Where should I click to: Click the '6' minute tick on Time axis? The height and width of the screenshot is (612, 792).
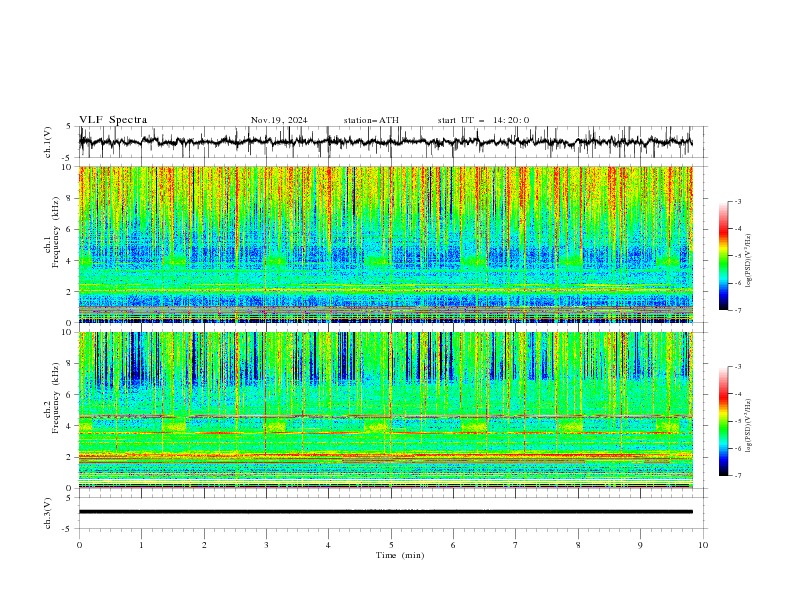pyautogui.click(x=453, y=545)
